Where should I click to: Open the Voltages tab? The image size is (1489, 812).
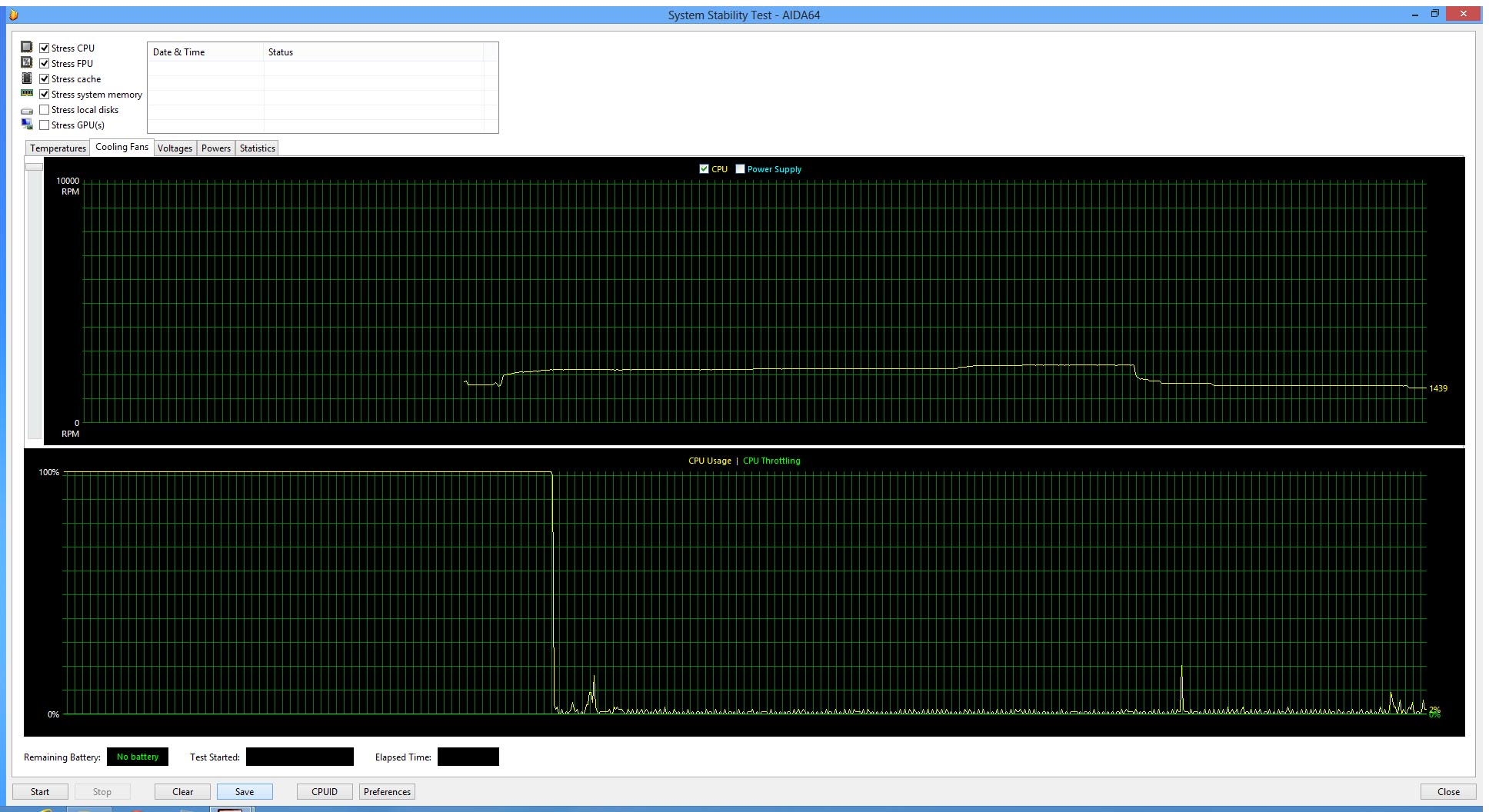[175, 148]
